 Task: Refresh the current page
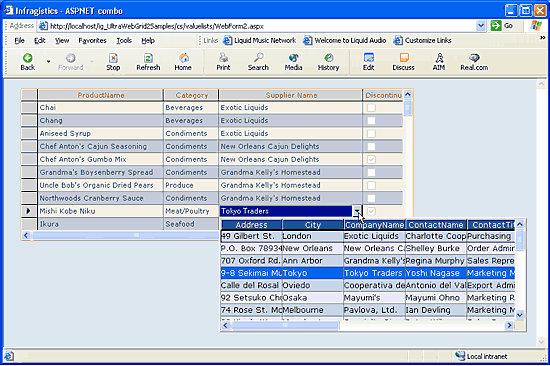coord(148,62)
